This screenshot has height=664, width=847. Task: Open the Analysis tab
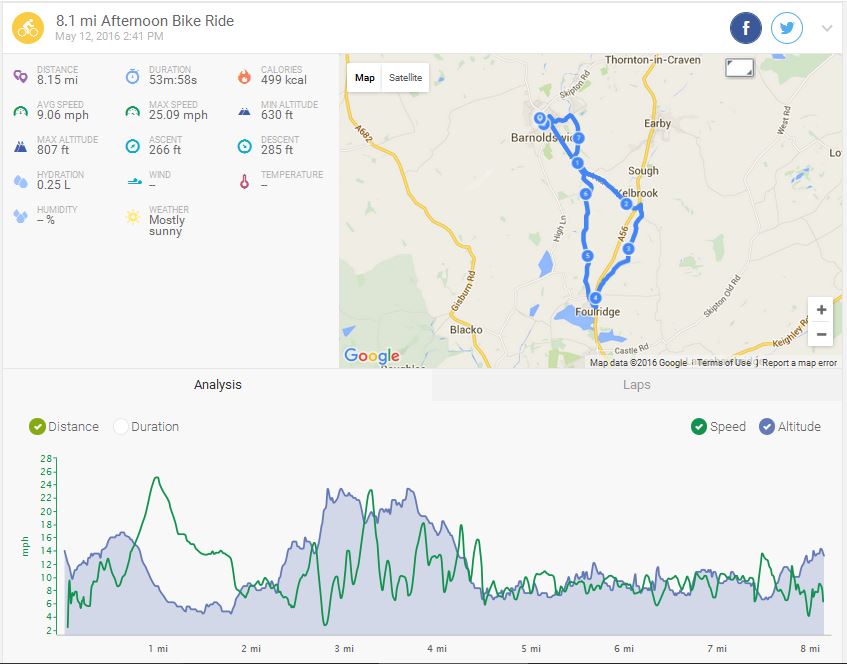click(217, 385)
